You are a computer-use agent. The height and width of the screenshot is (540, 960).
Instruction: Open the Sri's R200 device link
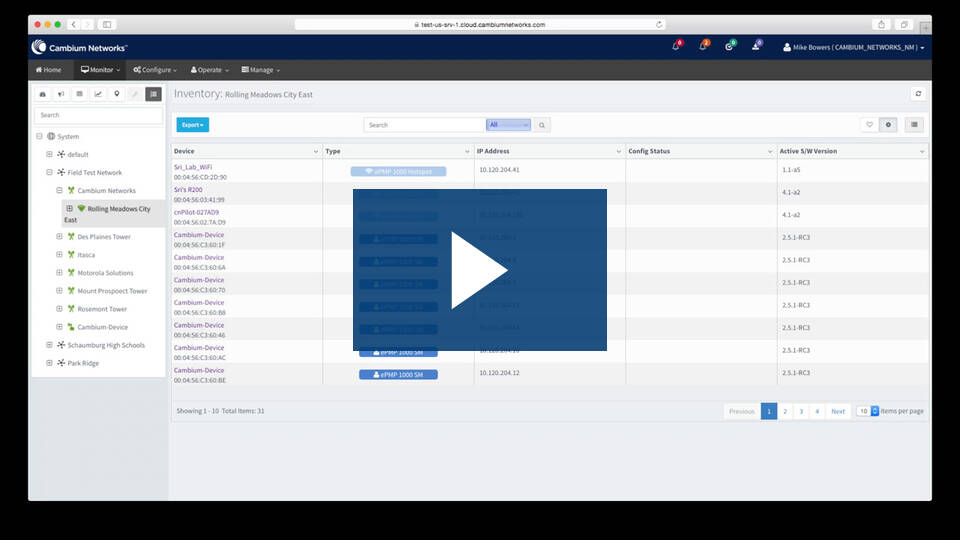click(188, 190)
